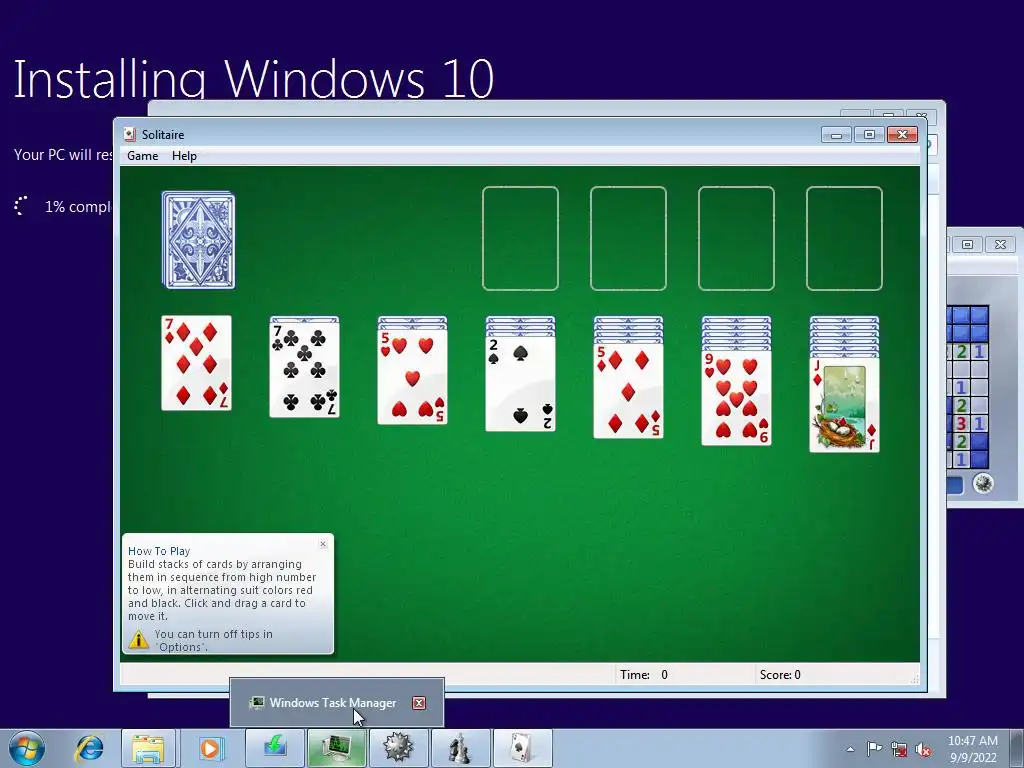Click the muted volume tray icon

[x=923, y=749]
